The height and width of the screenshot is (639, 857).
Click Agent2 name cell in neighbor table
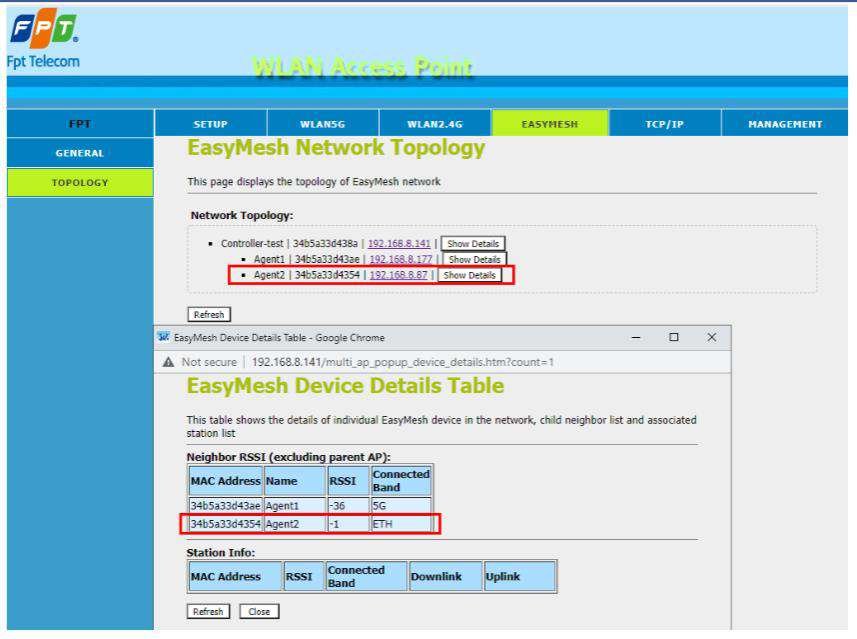295,524
